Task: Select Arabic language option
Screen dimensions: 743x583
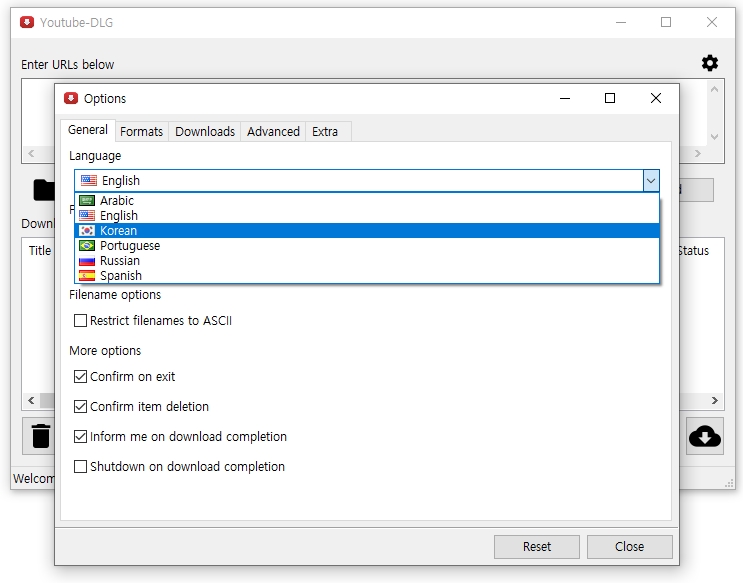Action: (x=367, y=200)
